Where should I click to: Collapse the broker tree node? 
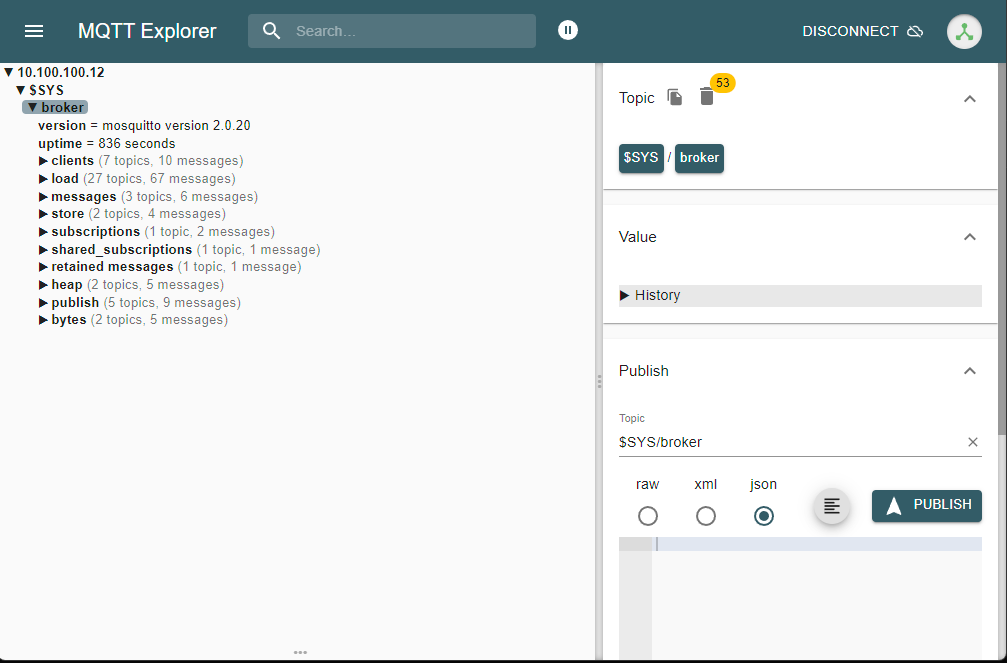coord(32,107)
